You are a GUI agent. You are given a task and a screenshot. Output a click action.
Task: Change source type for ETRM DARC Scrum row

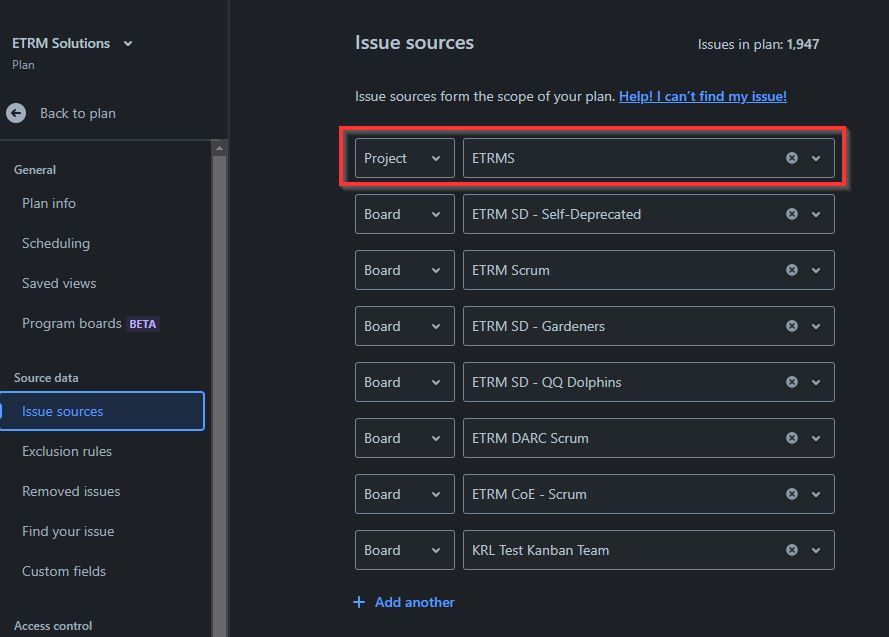[x=405, y=438]
